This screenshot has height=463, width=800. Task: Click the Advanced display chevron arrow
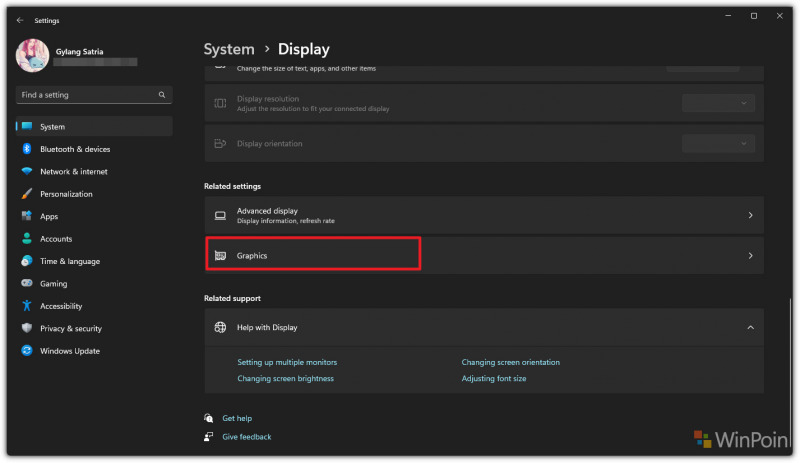751,215
